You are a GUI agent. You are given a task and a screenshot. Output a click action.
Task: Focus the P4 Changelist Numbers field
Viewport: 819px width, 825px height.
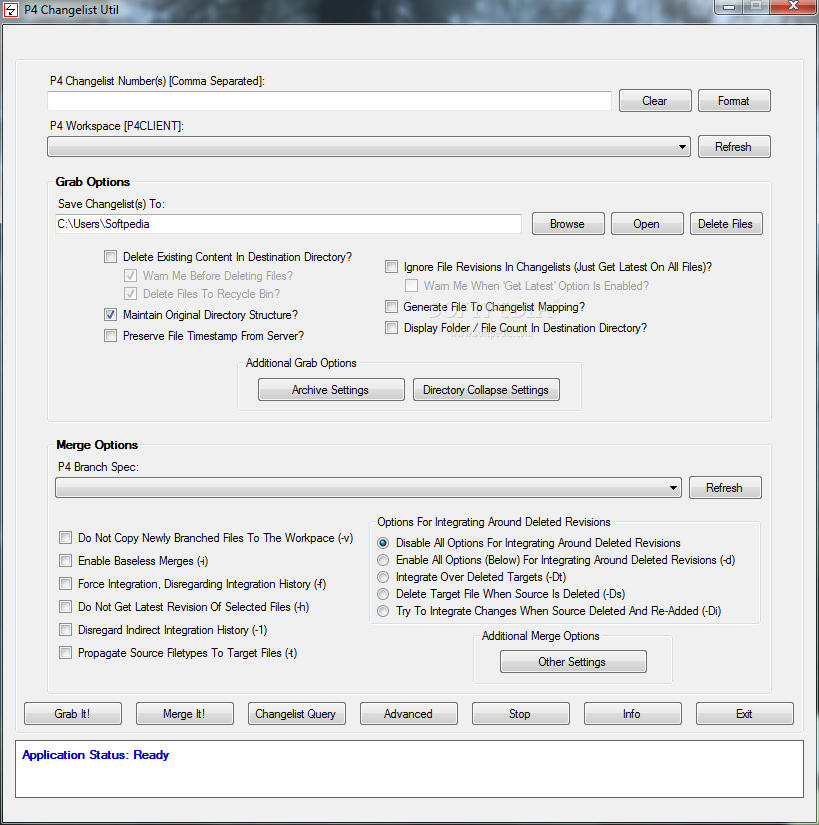(x=329, y=100)
